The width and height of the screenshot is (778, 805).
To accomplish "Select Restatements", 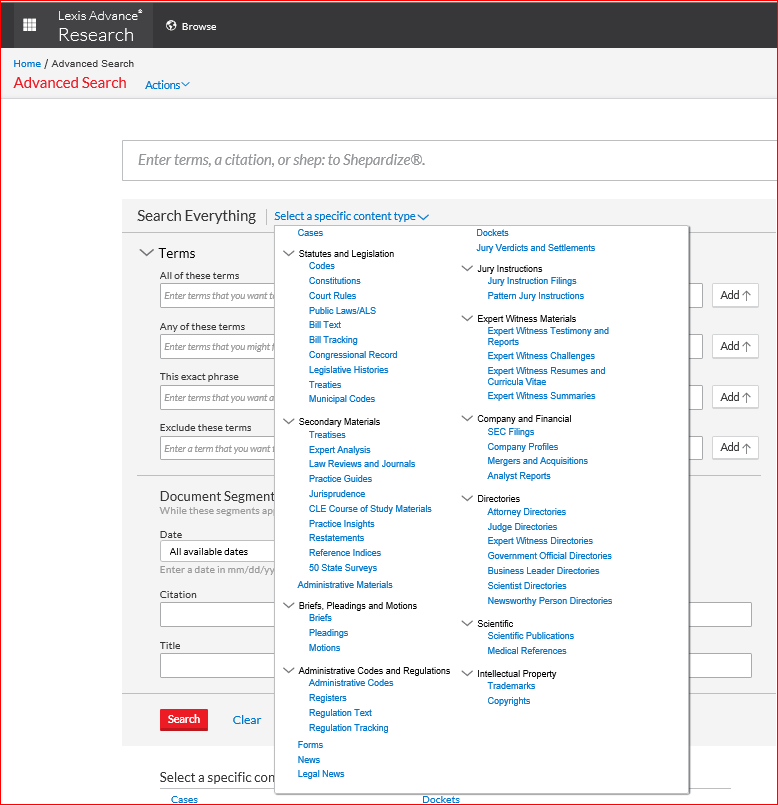I will pyautogui.click(x=336, y=538).
